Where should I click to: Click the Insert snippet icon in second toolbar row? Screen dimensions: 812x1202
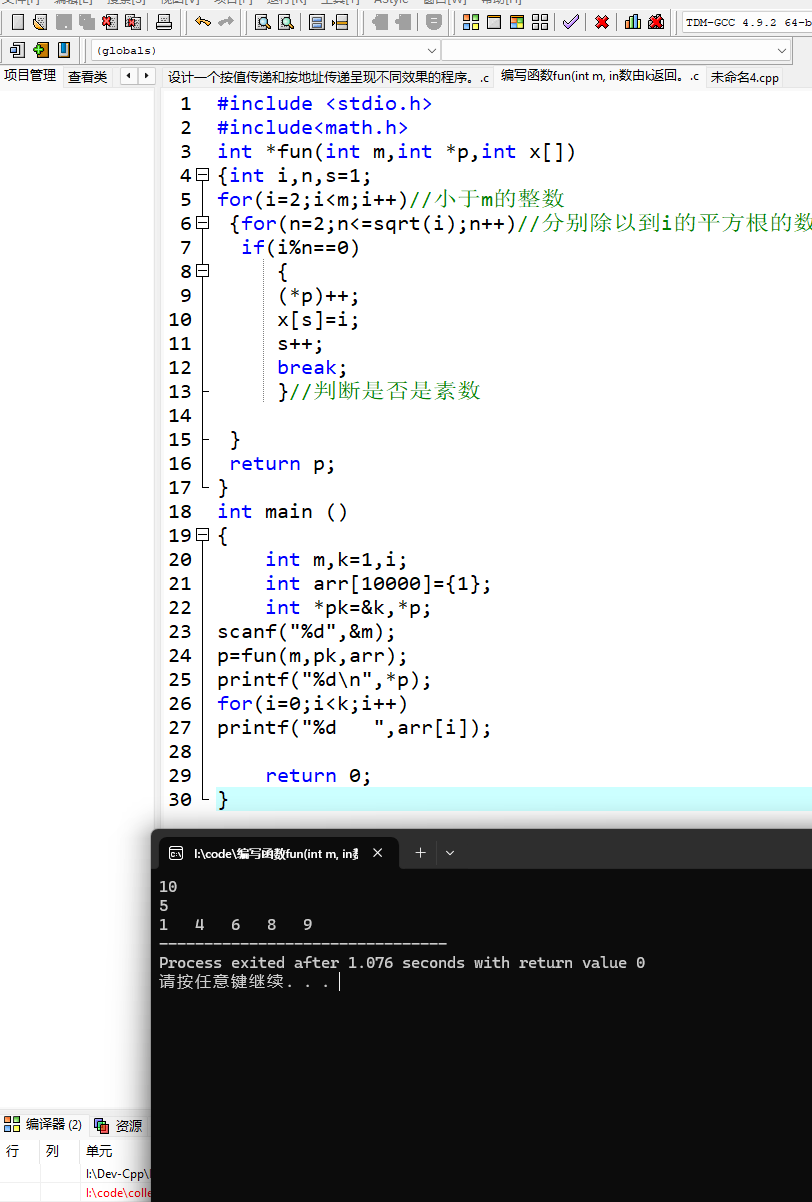pos(17,50)
